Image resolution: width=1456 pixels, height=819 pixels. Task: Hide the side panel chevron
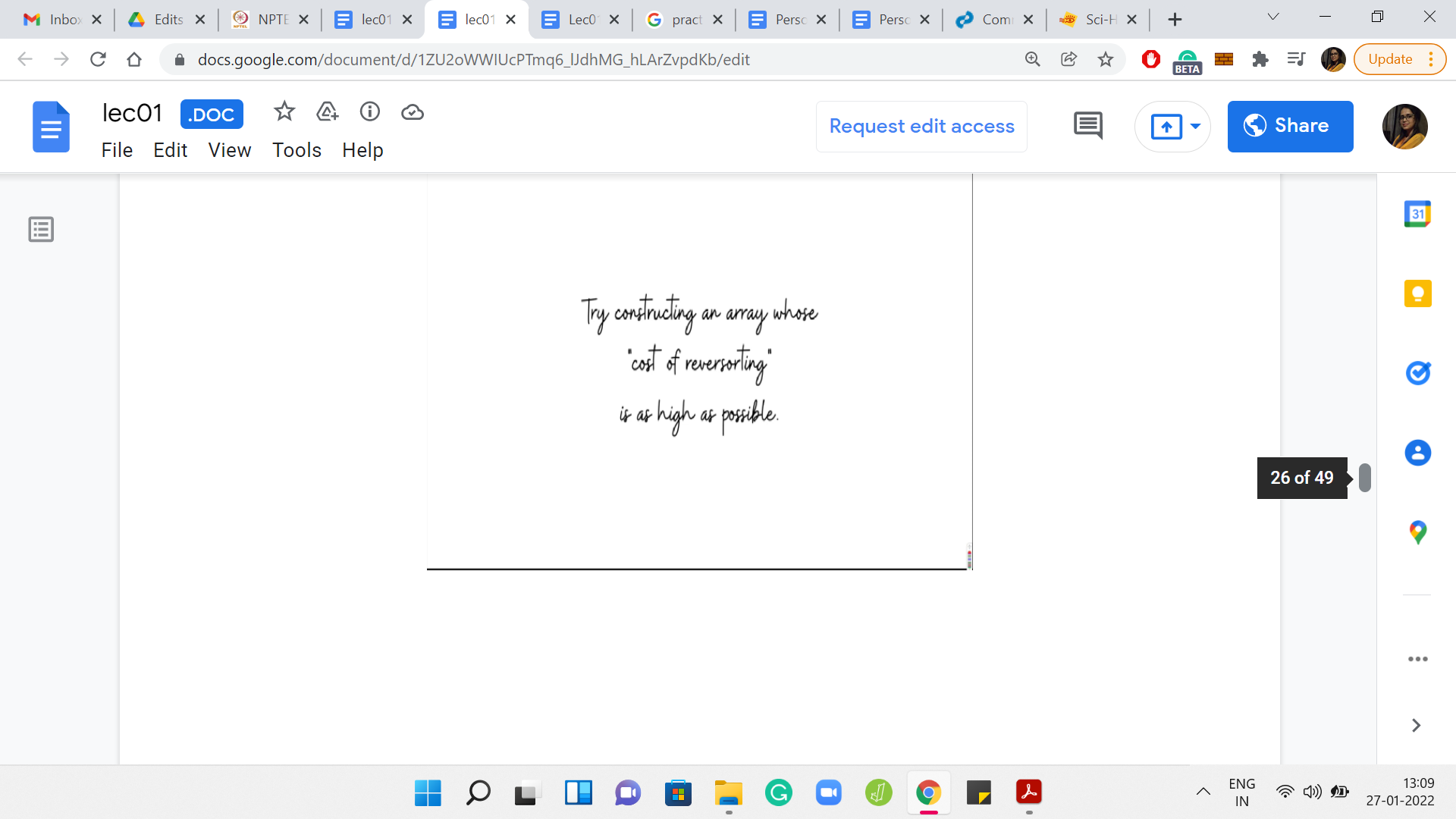(x=1416, y=726)
